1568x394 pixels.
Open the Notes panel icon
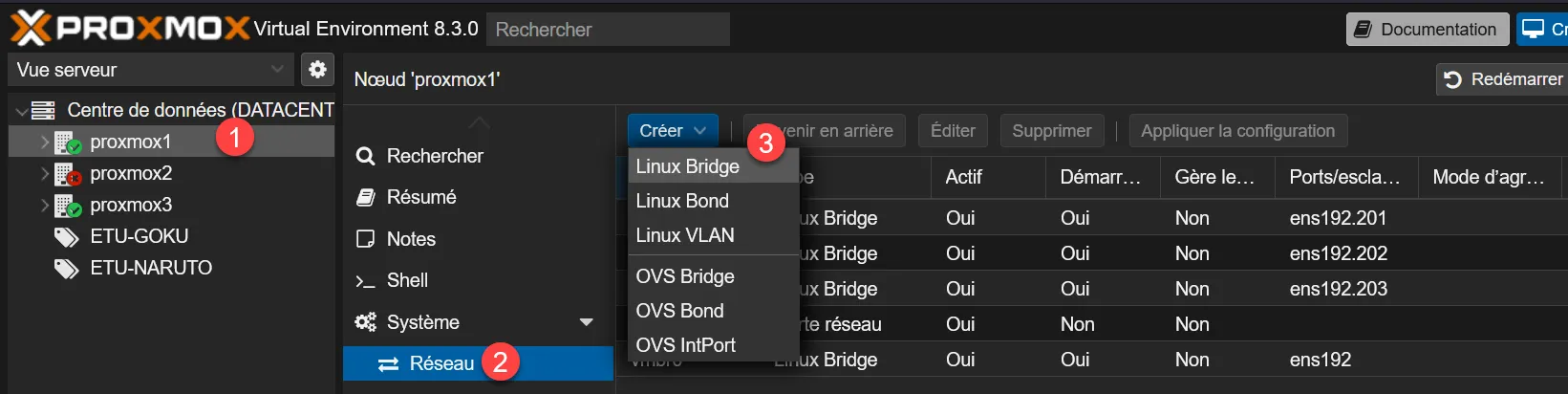tap(365, 239)
